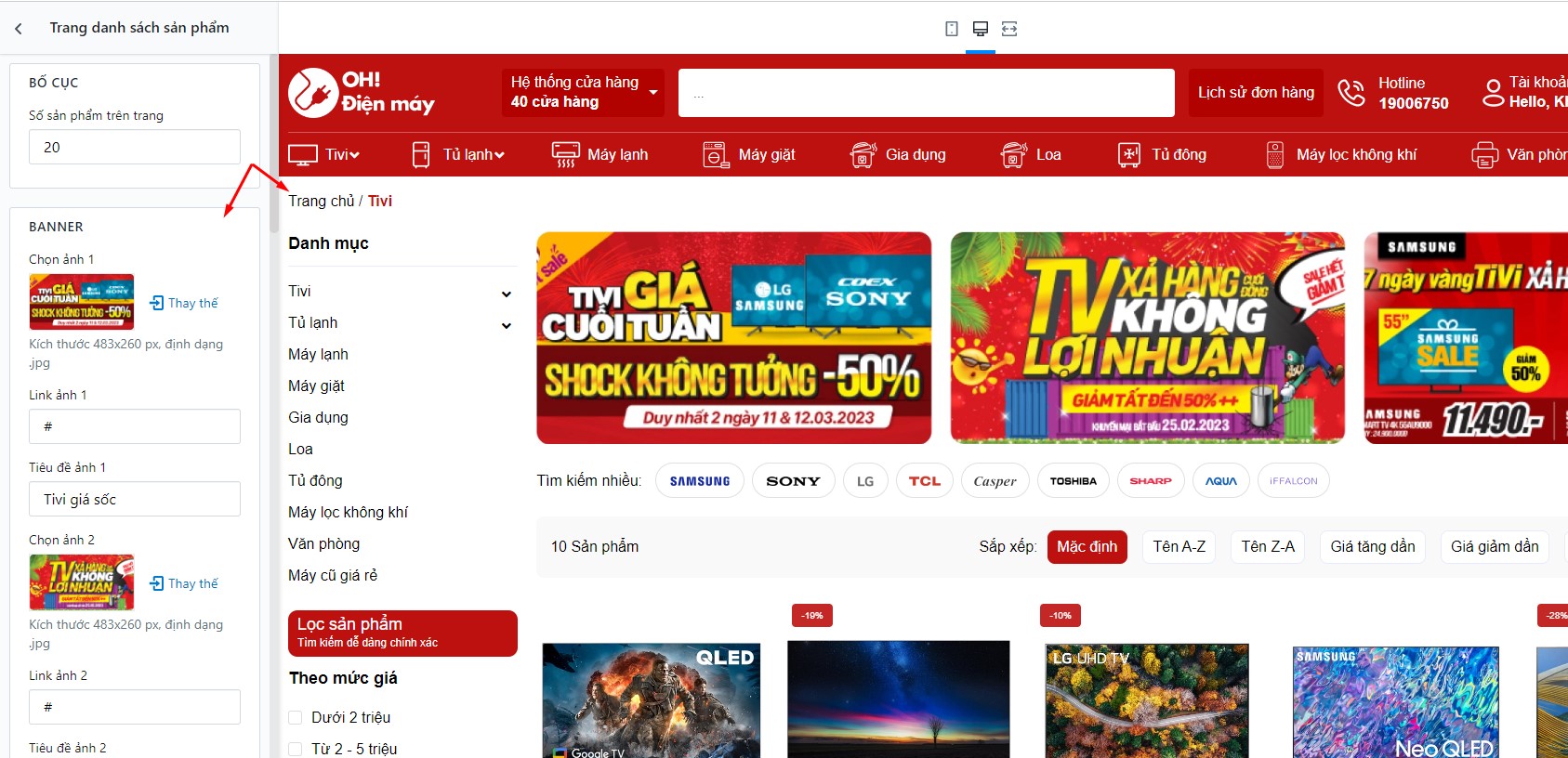Click the Hotline phone icon

pos(1351,92)
